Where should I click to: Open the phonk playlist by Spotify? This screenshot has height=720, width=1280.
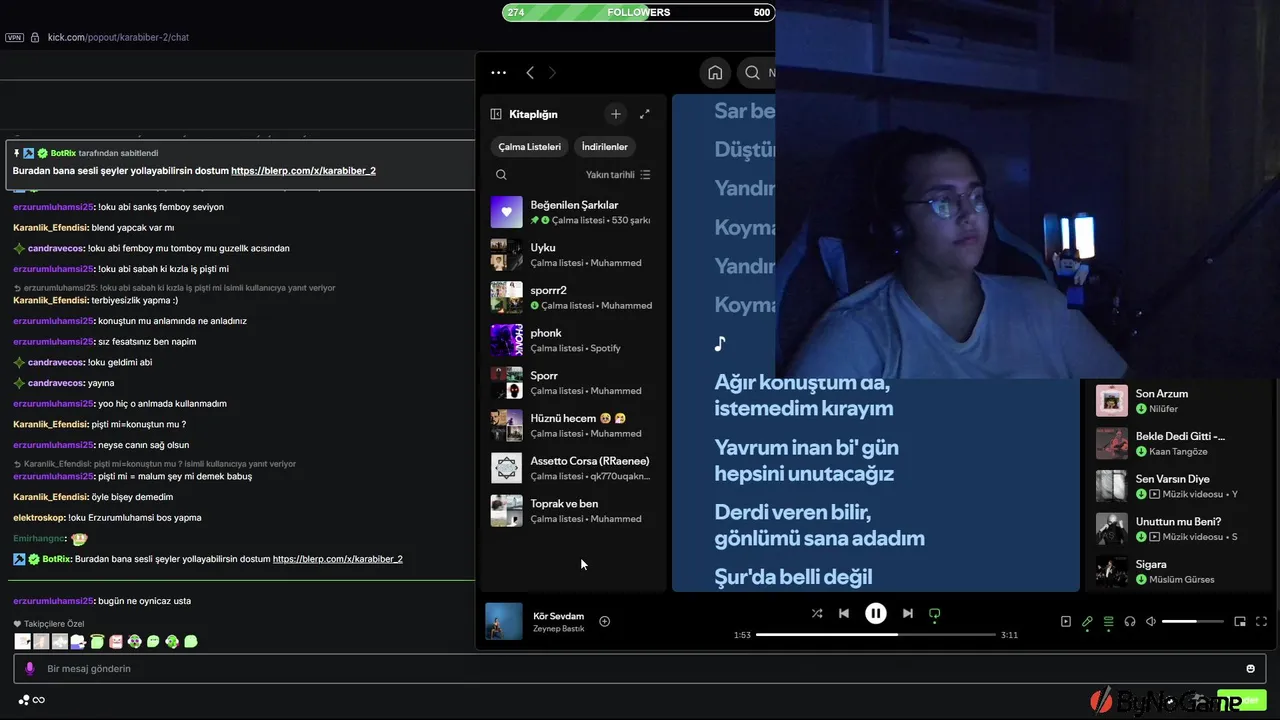coord(572,340)
